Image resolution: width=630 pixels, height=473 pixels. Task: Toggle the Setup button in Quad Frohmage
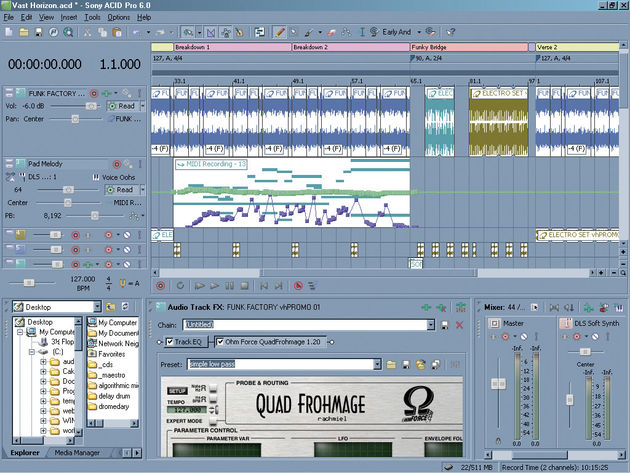pyautogui.click(x=177, y=391)
